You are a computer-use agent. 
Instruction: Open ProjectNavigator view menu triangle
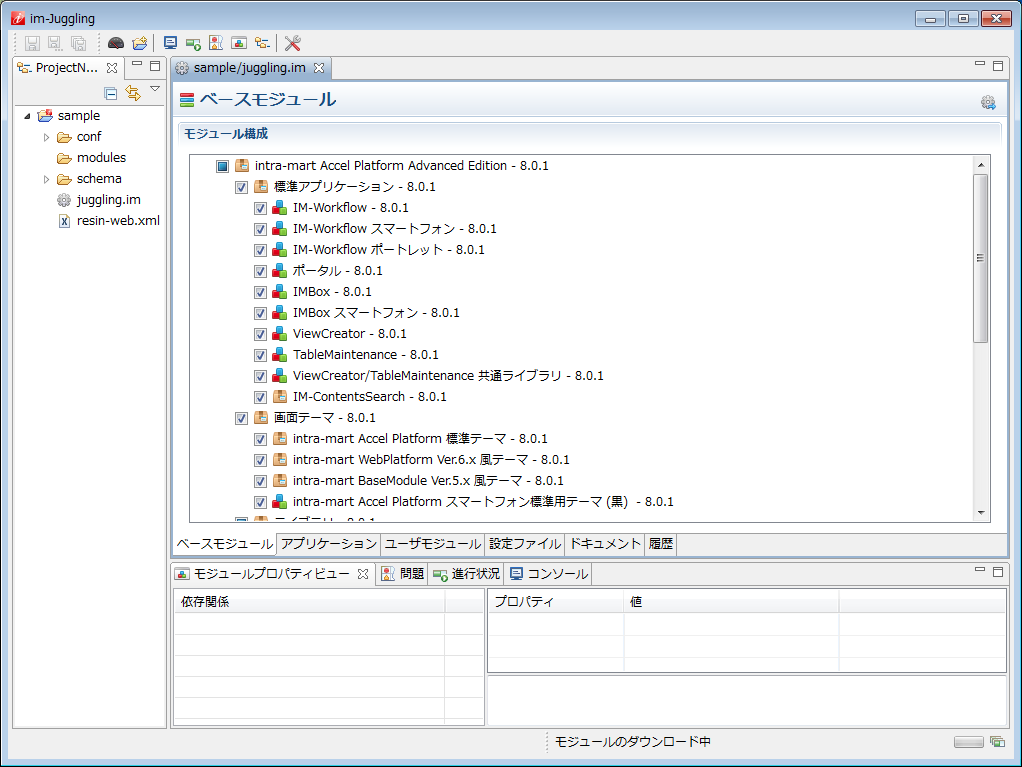[x=155, y=89]
